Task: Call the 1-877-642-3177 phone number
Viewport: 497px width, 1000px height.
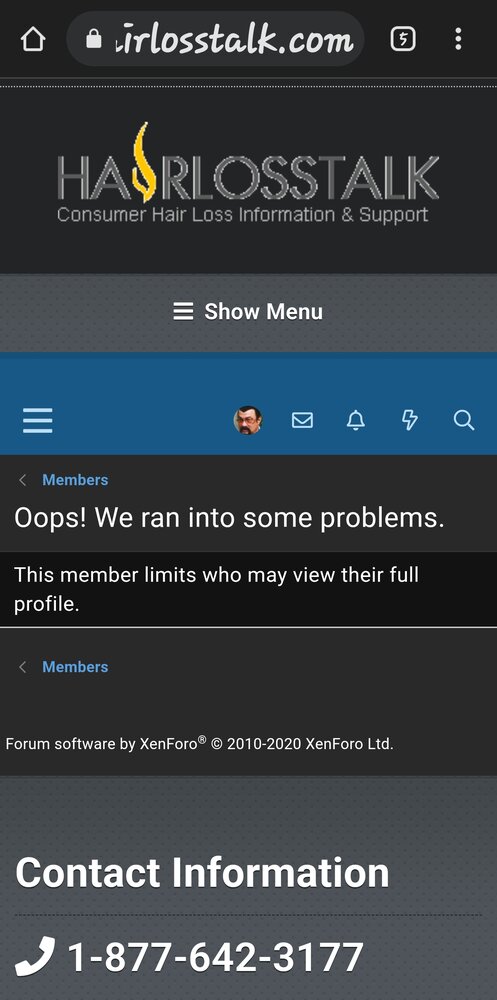Action: (216, 957)
